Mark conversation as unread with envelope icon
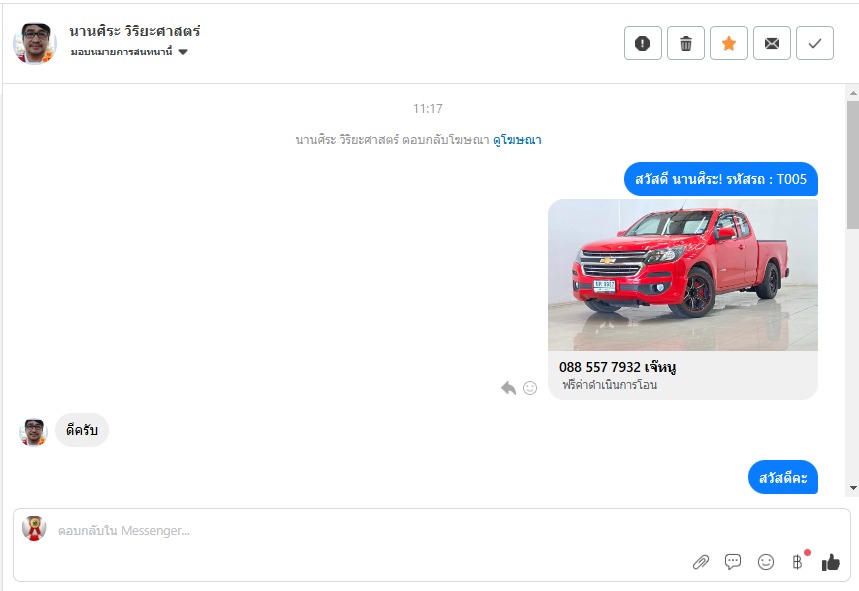The width and height of the screenshot is (859, 591). tap(772, 43)
